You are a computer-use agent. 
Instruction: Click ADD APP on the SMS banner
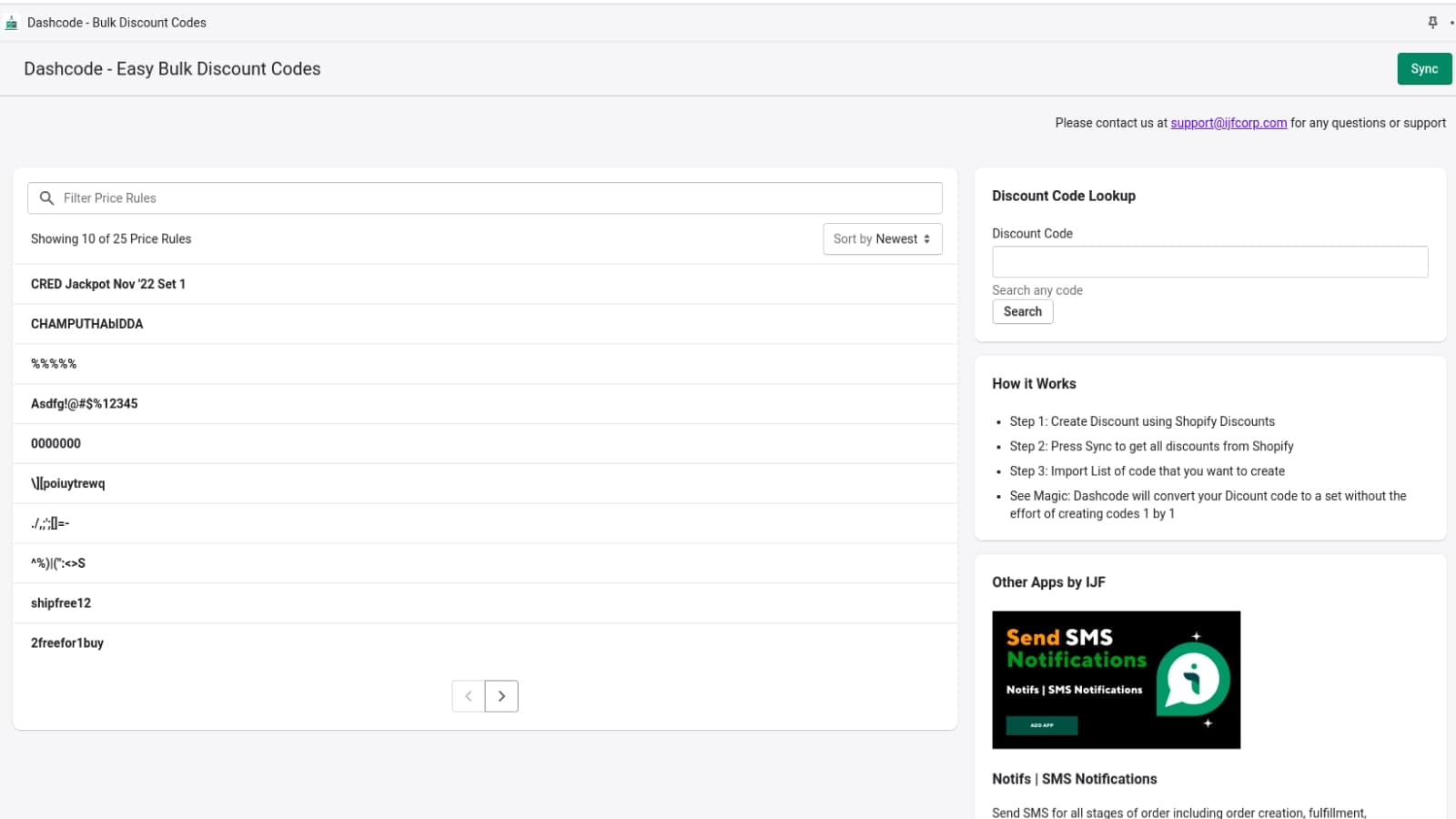pos(1041,724)
